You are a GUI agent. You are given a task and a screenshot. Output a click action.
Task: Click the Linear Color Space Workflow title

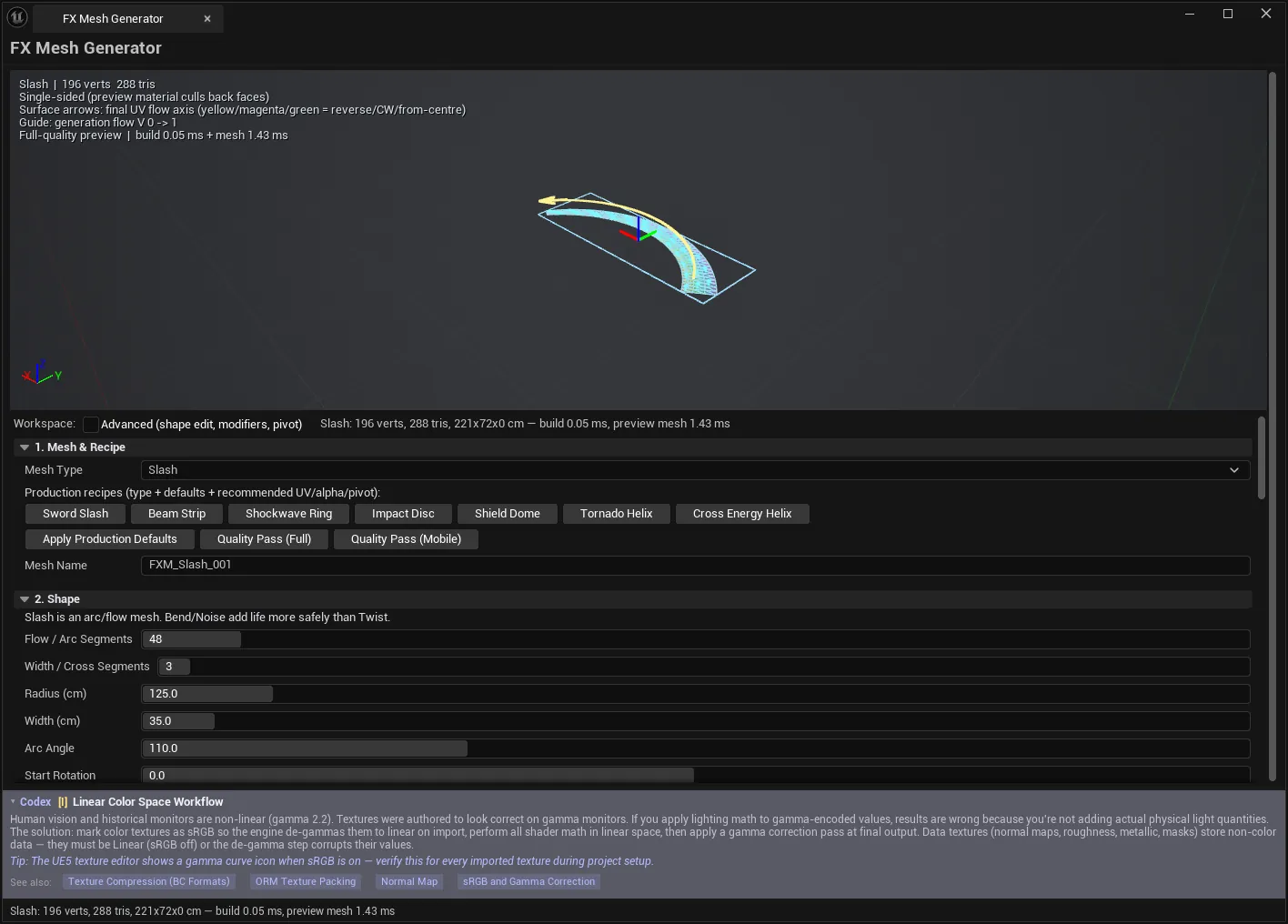[148, 802]
